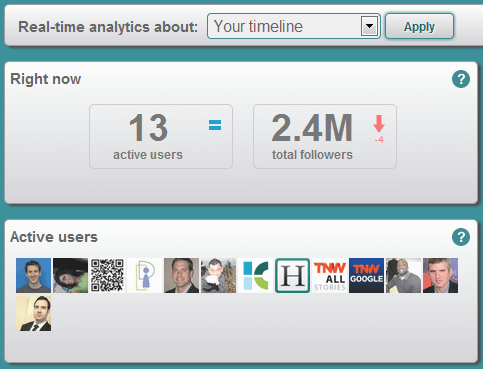Viewport: 483px width, 369px height.
Task: Open the woman with dark hair lying down avatar
Action: (70, 275)
